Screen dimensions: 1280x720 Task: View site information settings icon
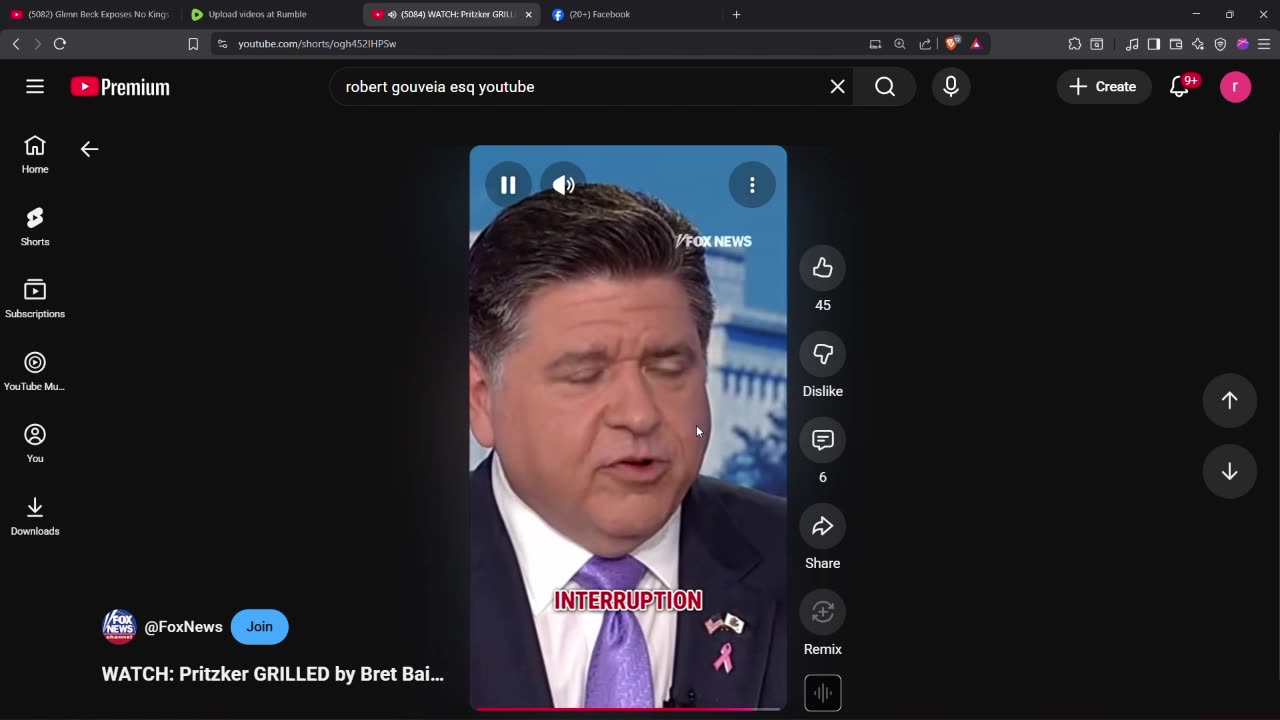pyautogui.click(x=222, y=44)
